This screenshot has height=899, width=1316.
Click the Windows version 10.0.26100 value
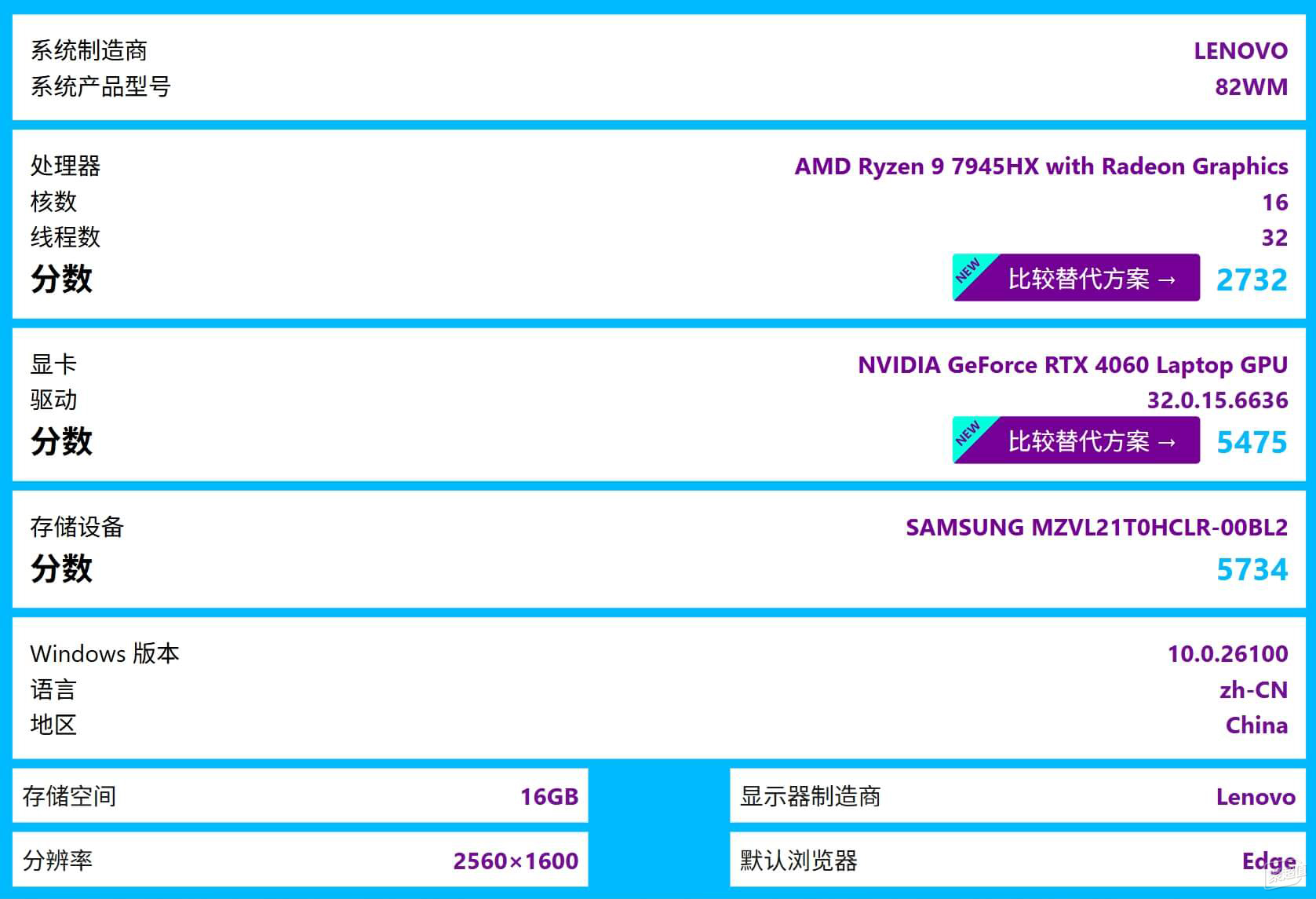click(x=1228, y=653)
